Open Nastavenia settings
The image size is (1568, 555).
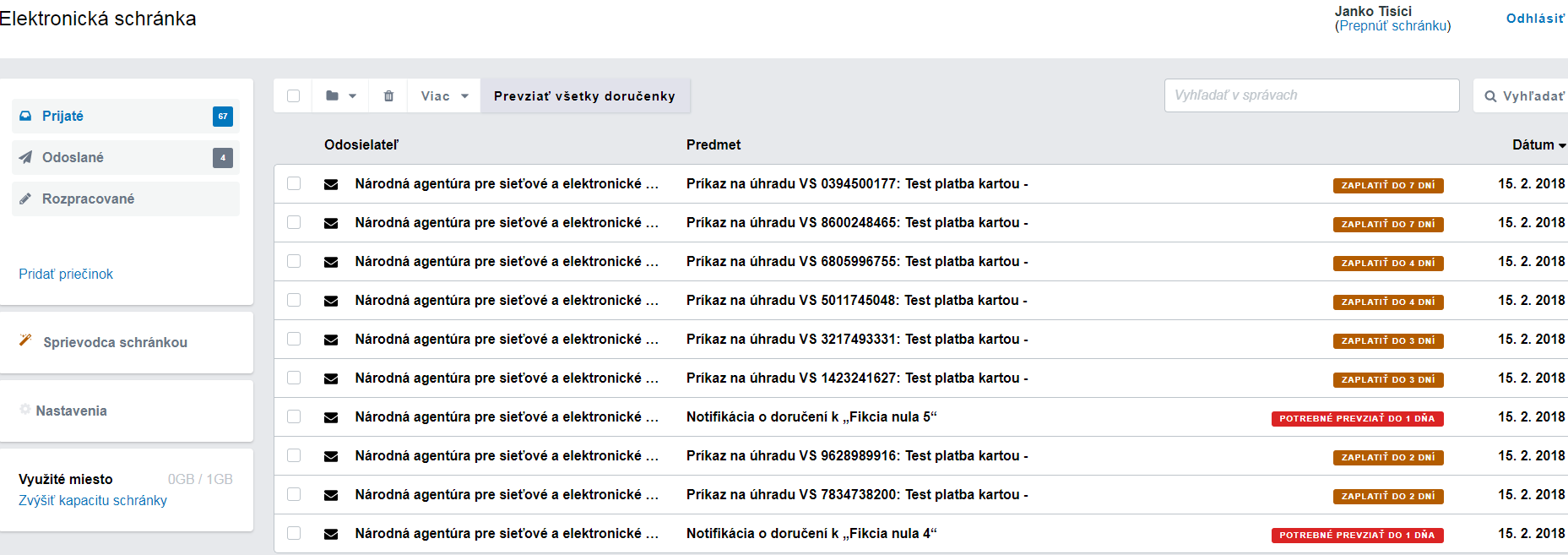click(71, 411)
